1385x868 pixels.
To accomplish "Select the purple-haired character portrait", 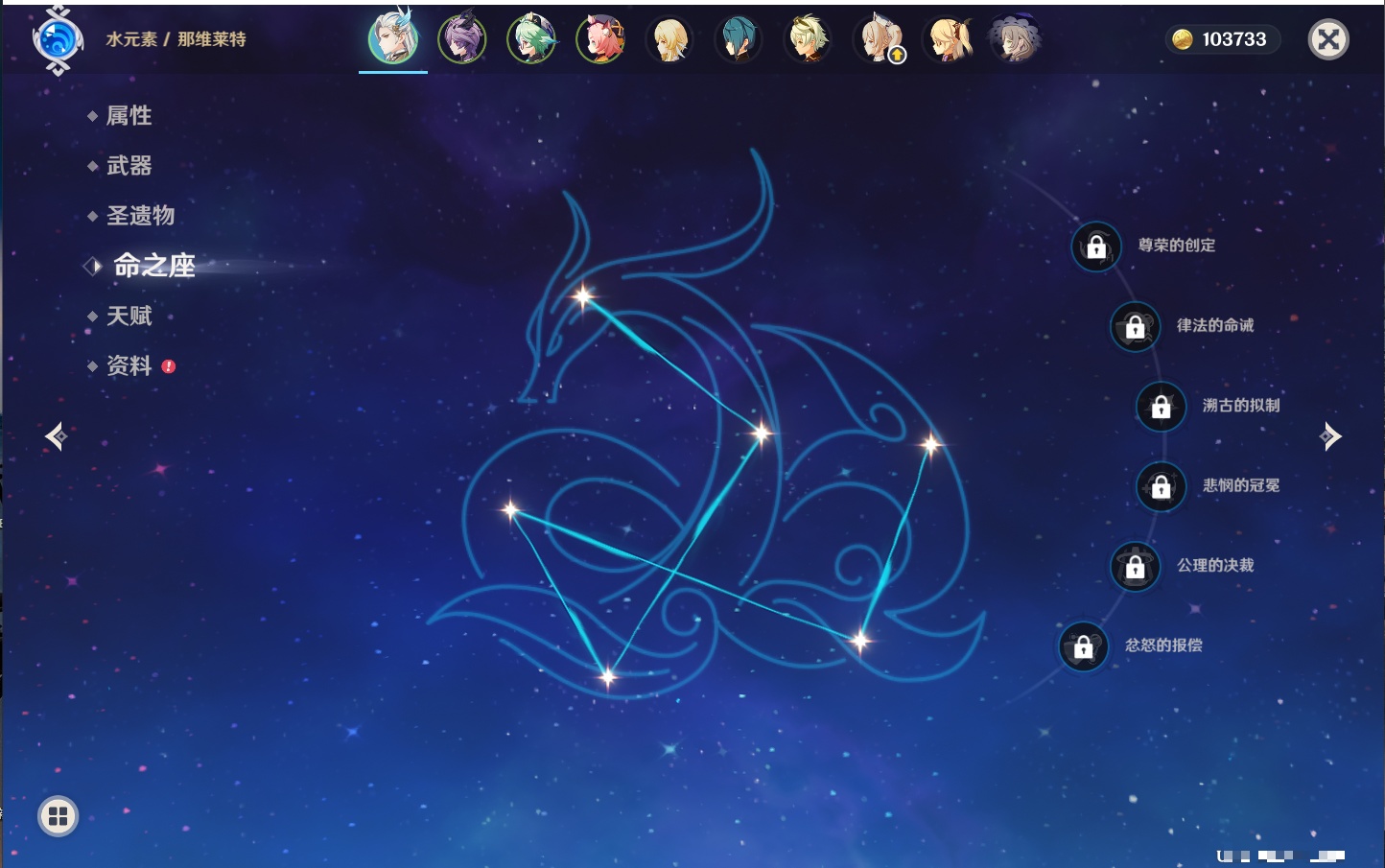I will coord(461,39).
